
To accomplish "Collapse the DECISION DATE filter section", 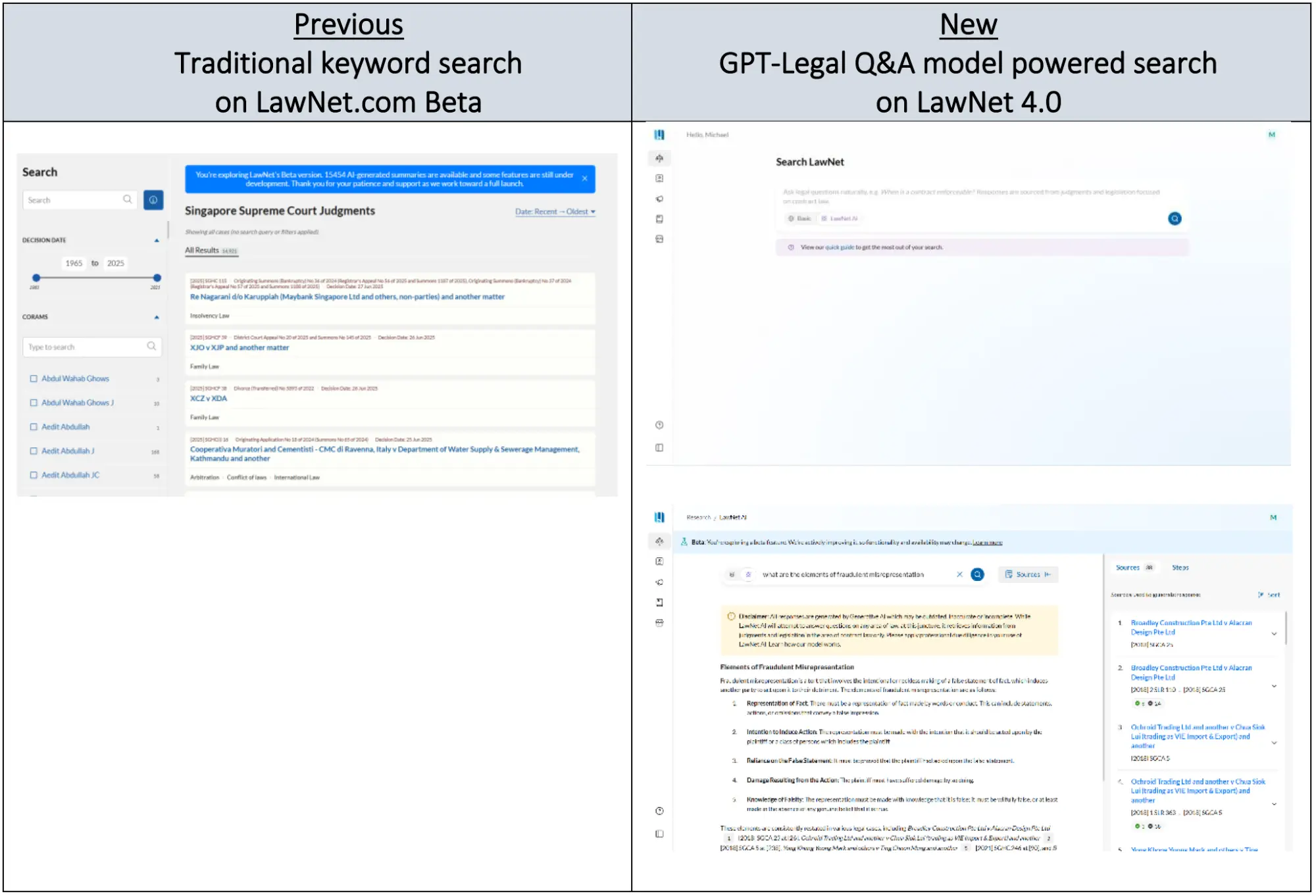I will tap(157, 241).
